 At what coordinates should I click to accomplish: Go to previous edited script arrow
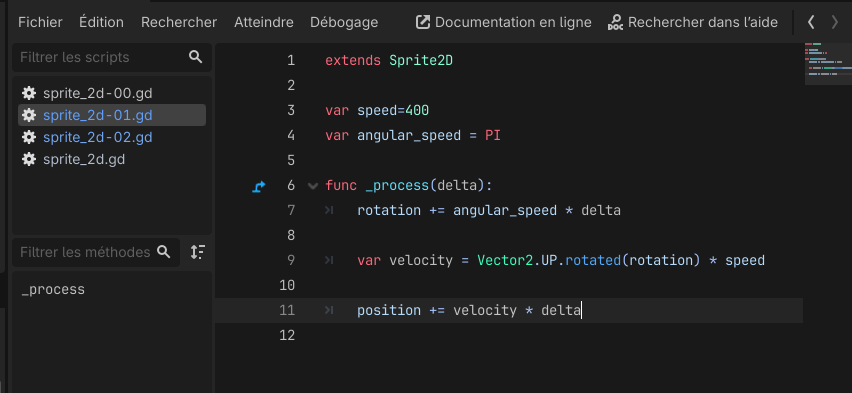(811, 22)
